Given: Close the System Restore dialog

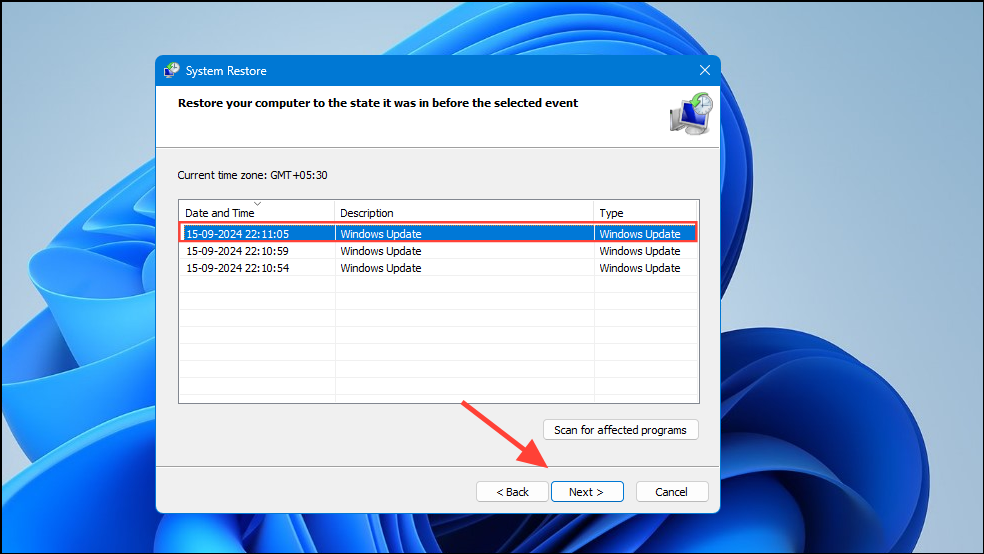Looking at the screenshot, I should pos(705,70).
